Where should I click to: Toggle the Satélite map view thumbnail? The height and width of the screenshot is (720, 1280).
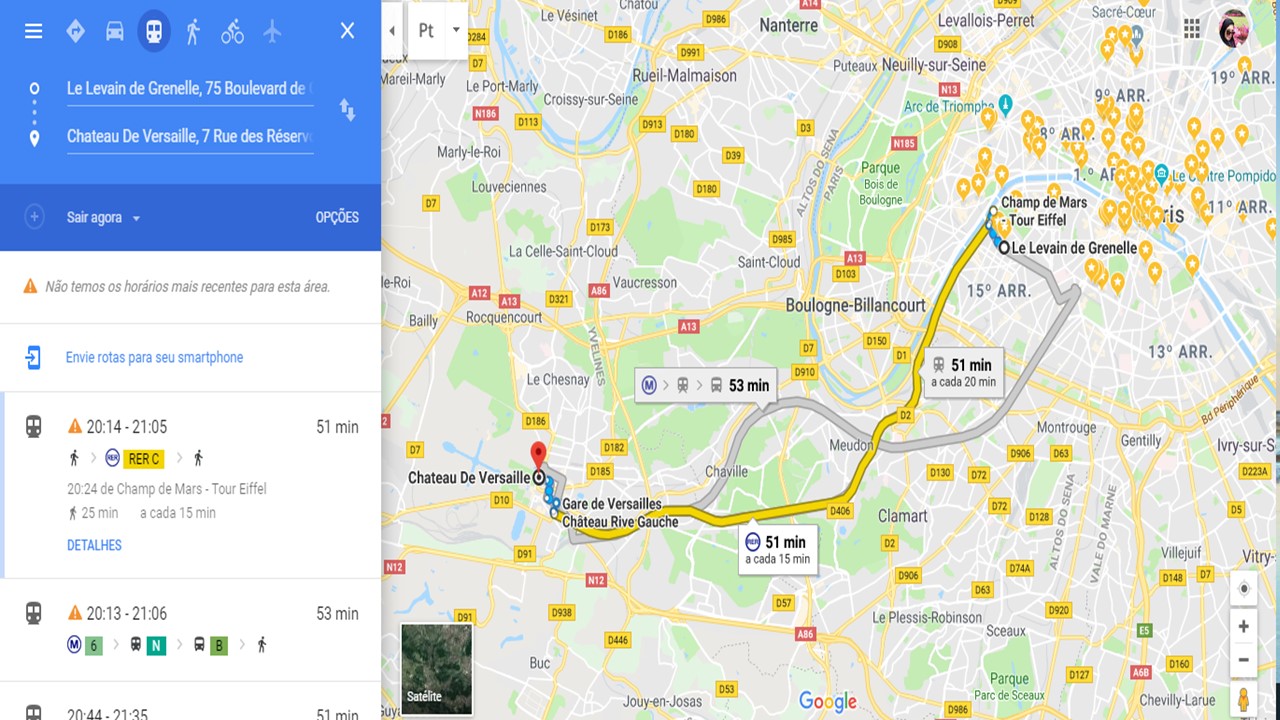click(x=436, y=669)
